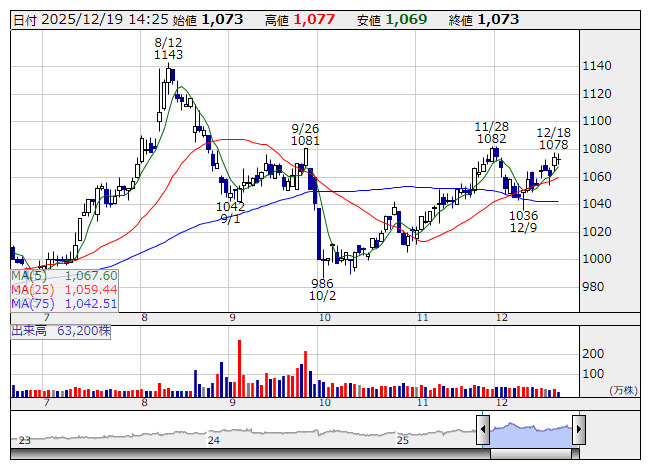Click the left range slider handle arrow

click(483, 429)
